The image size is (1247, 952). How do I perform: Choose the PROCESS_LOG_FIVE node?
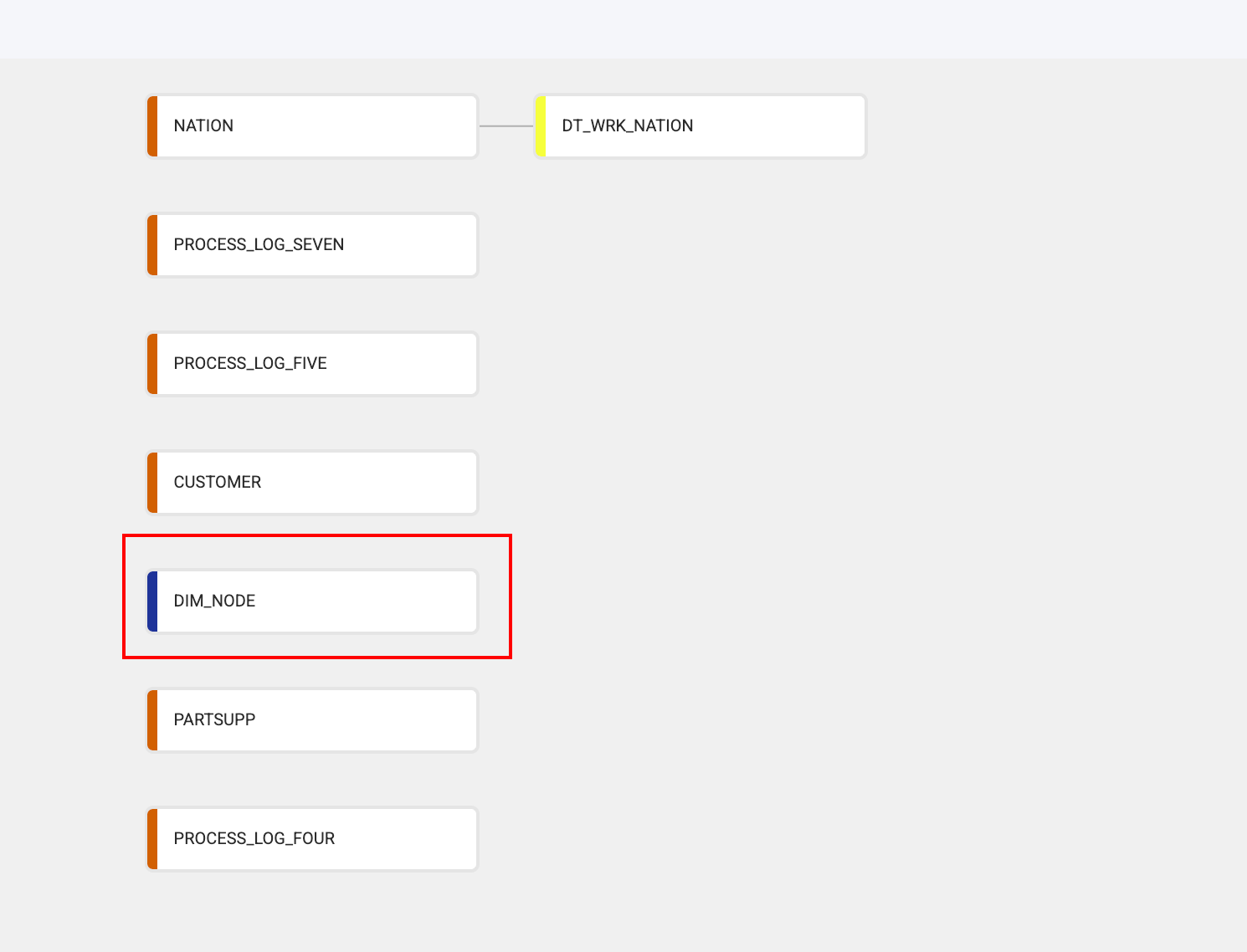[x=312, y=364]
